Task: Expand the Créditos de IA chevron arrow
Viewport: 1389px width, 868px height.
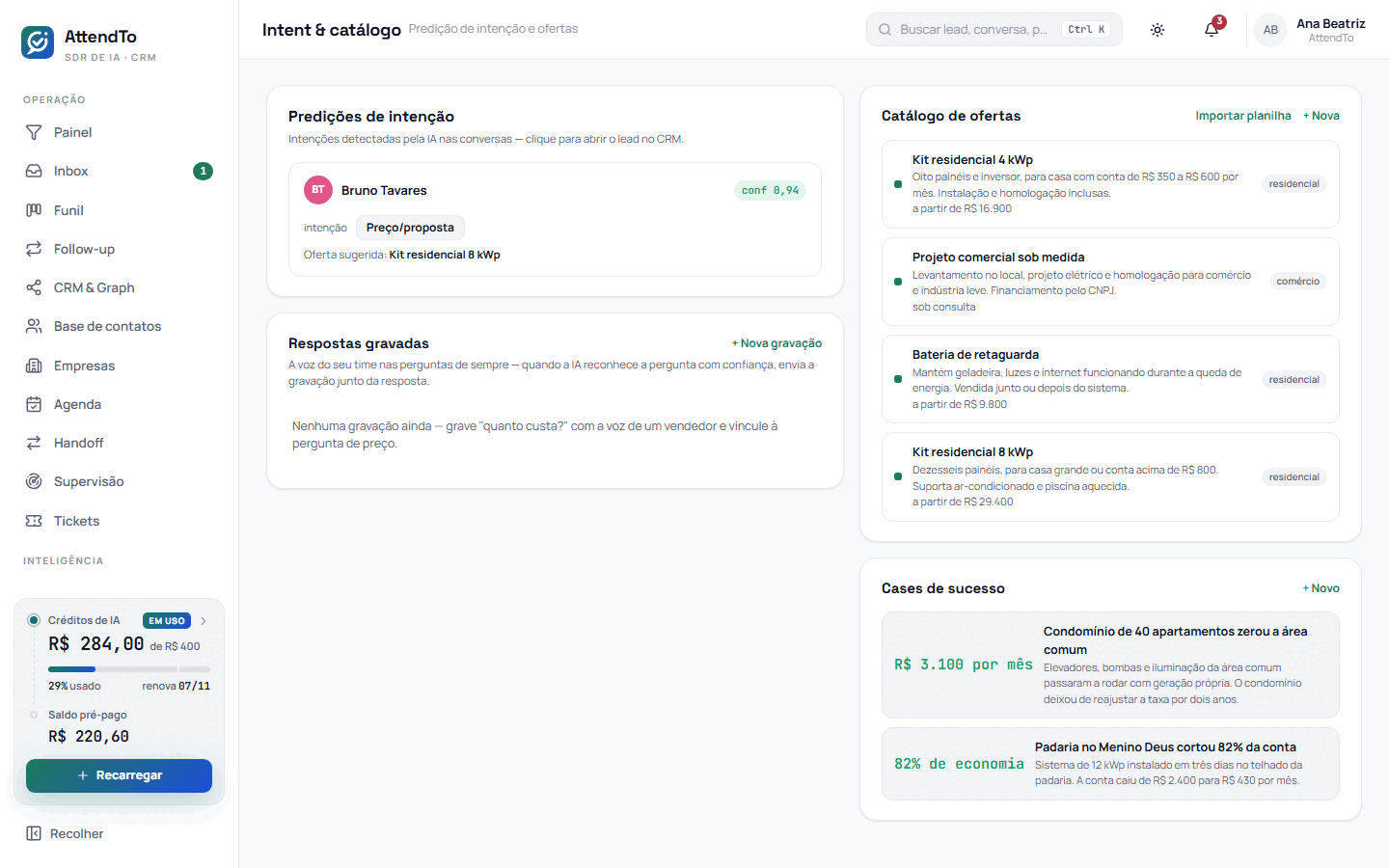Action: 204,621
